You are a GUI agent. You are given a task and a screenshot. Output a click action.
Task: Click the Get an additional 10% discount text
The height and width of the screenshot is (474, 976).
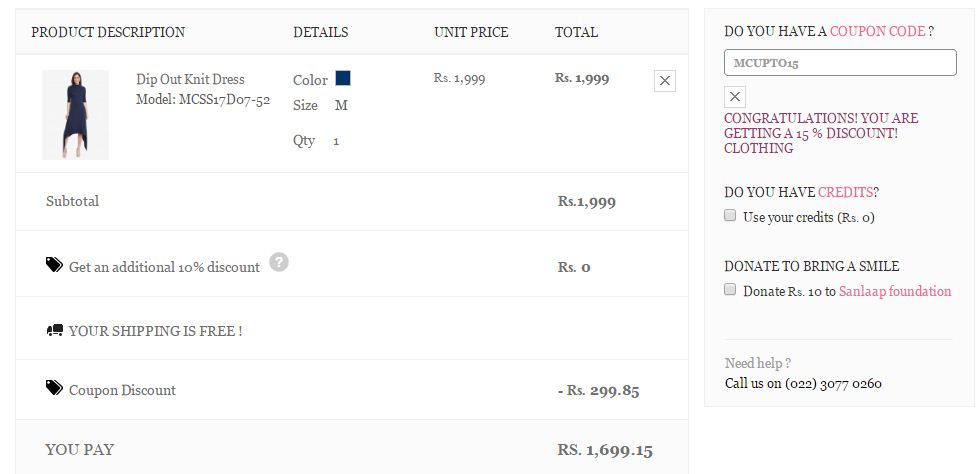coord(164,267)
